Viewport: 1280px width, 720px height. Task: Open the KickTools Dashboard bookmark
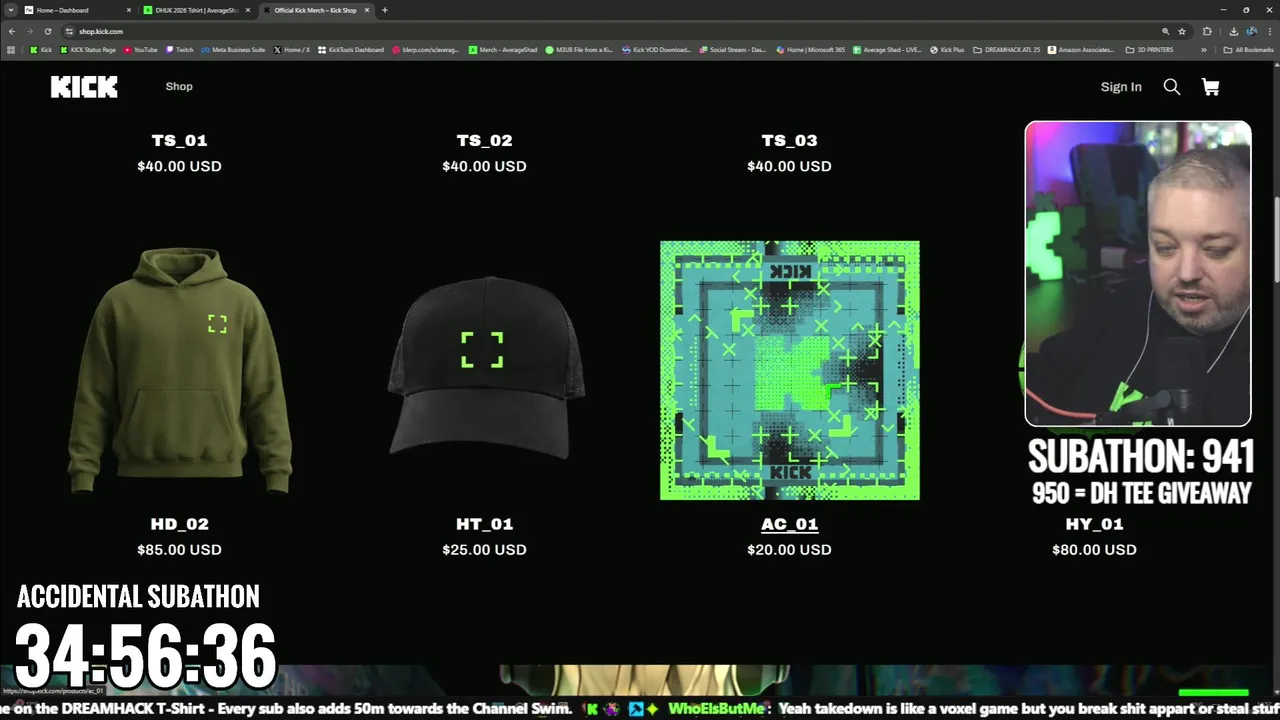(351, 49)
